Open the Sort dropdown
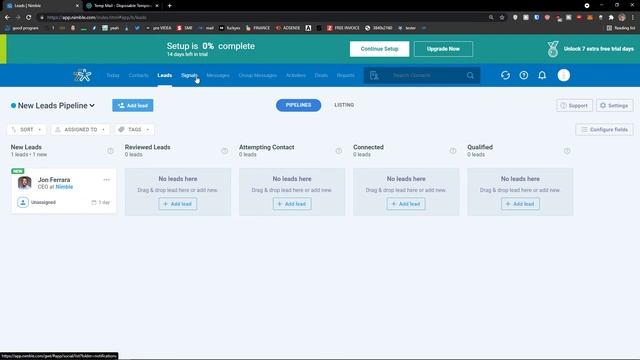 click(x=27, y=130)
